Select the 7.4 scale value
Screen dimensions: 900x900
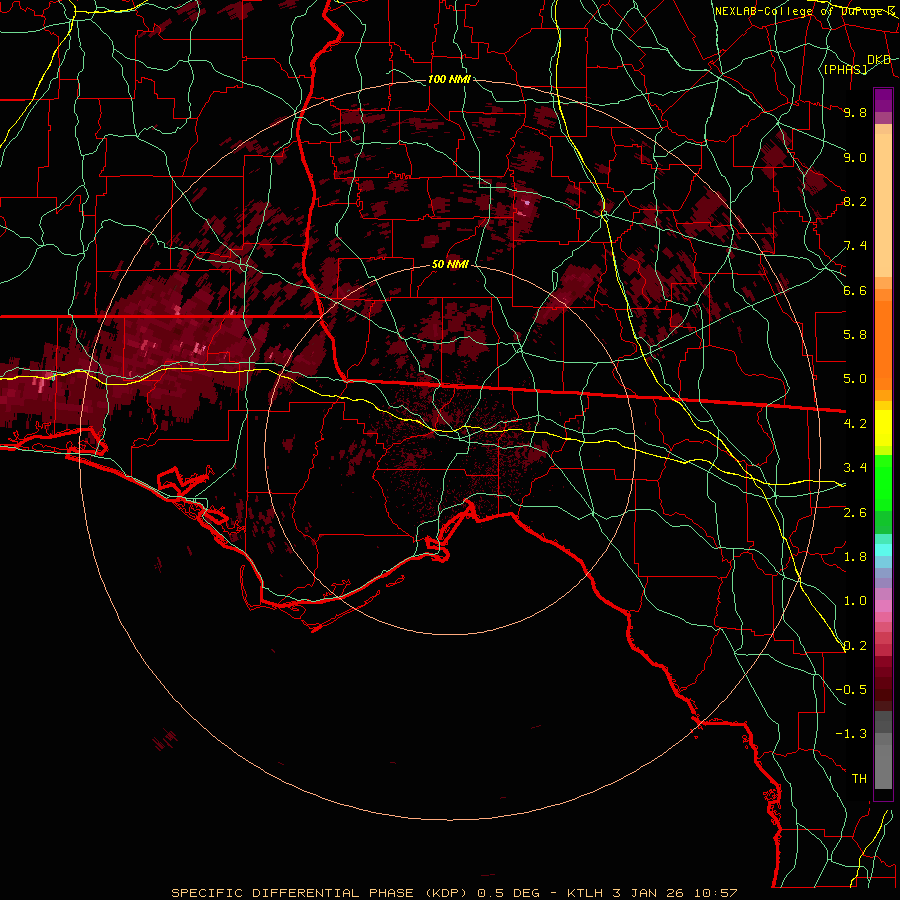point(855,246)
